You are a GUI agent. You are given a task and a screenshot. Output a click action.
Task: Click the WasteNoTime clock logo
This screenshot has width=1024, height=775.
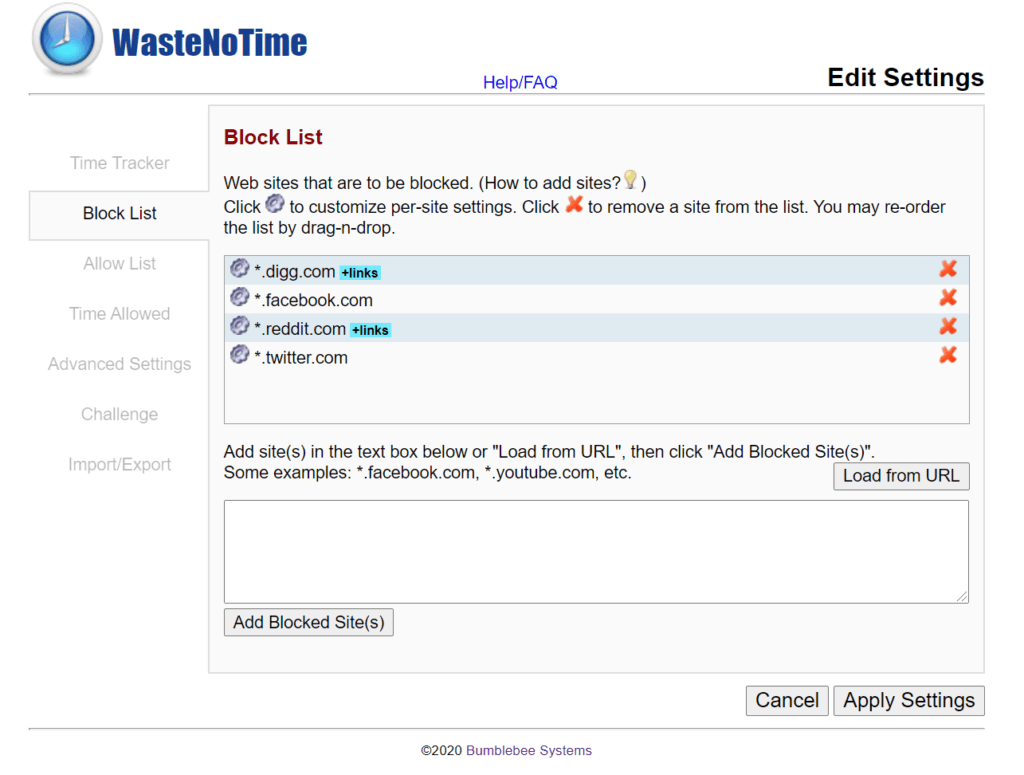67,39
